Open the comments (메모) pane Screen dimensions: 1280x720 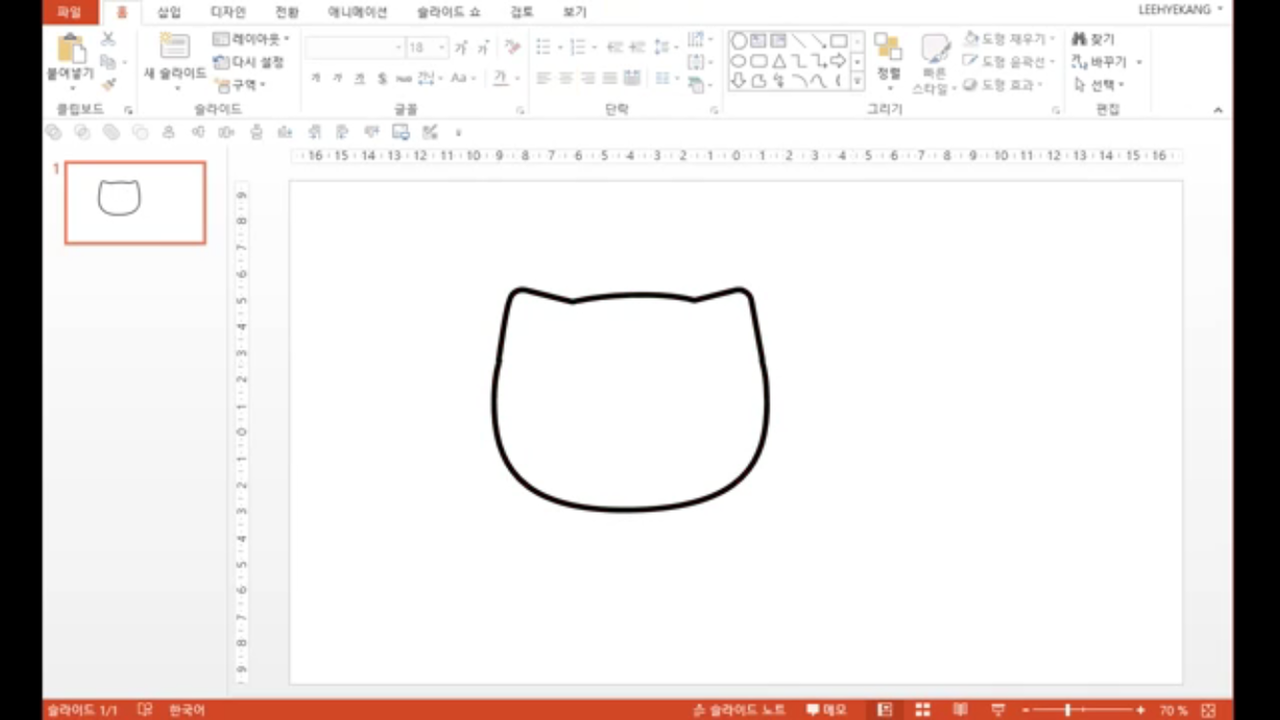pyautogui.click(x=827, y=710)
